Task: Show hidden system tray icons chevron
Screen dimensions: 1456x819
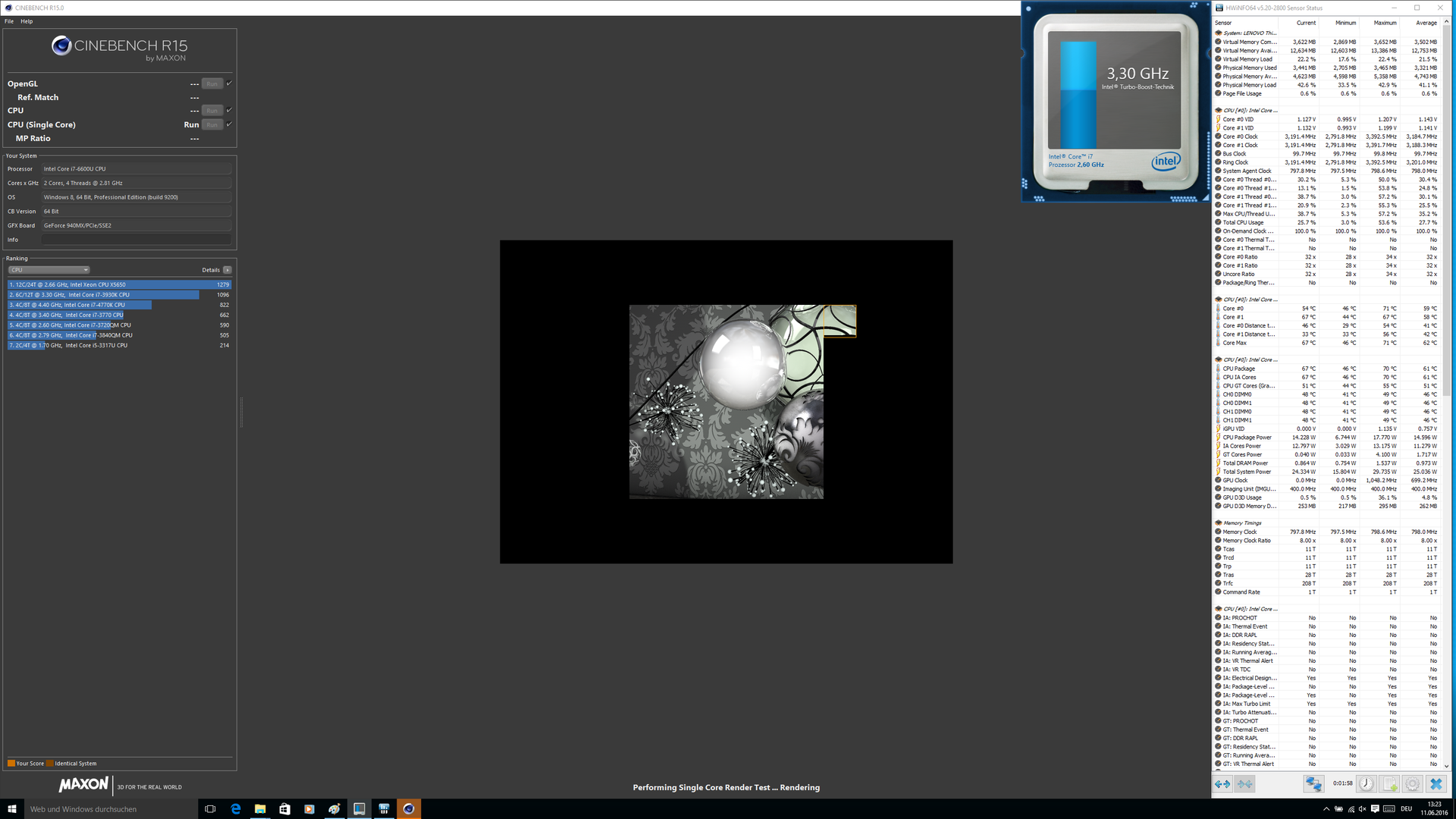Action: click(x=1326, y=809)
